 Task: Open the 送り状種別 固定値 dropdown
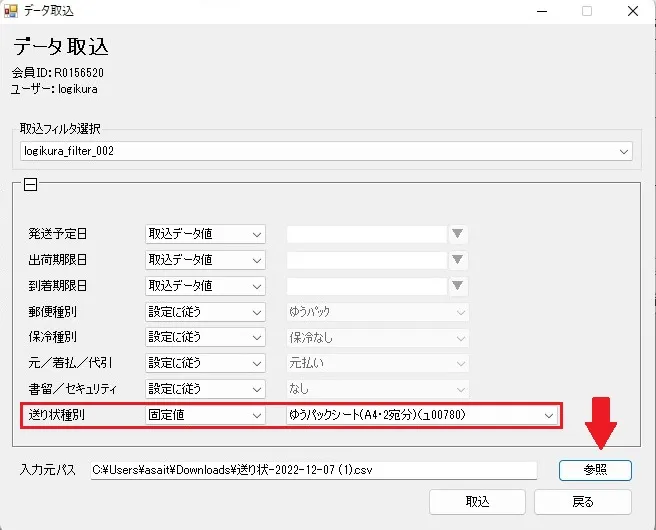coord(205,415)
